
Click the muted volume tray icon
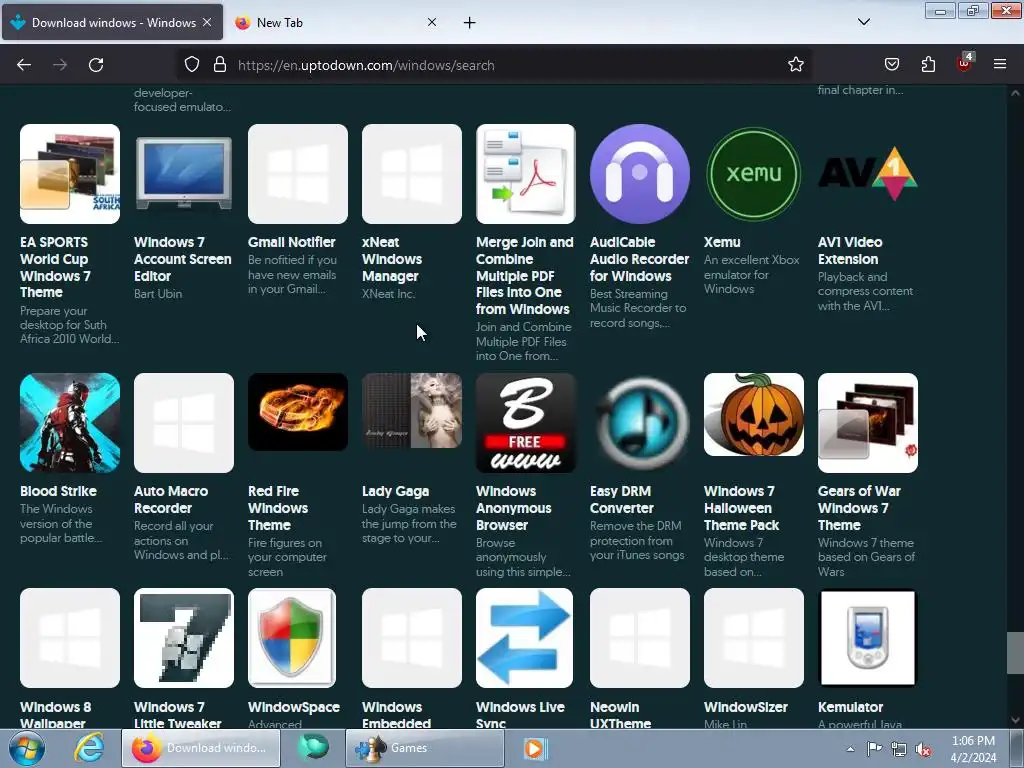pos(923,749)
